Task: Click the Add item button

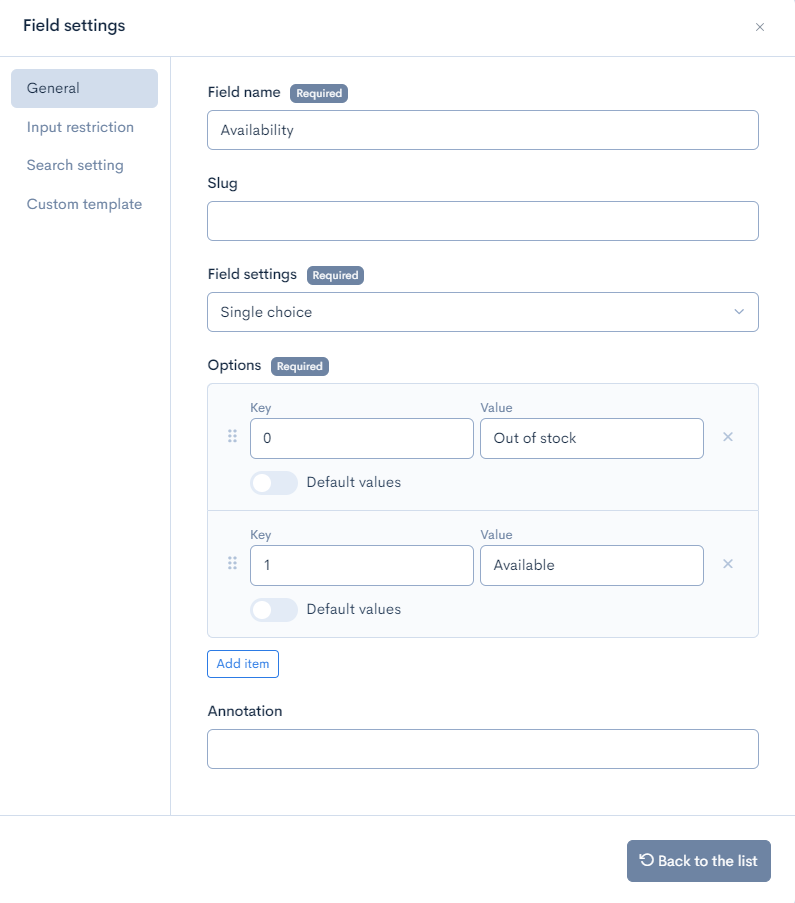Action: 243,664
